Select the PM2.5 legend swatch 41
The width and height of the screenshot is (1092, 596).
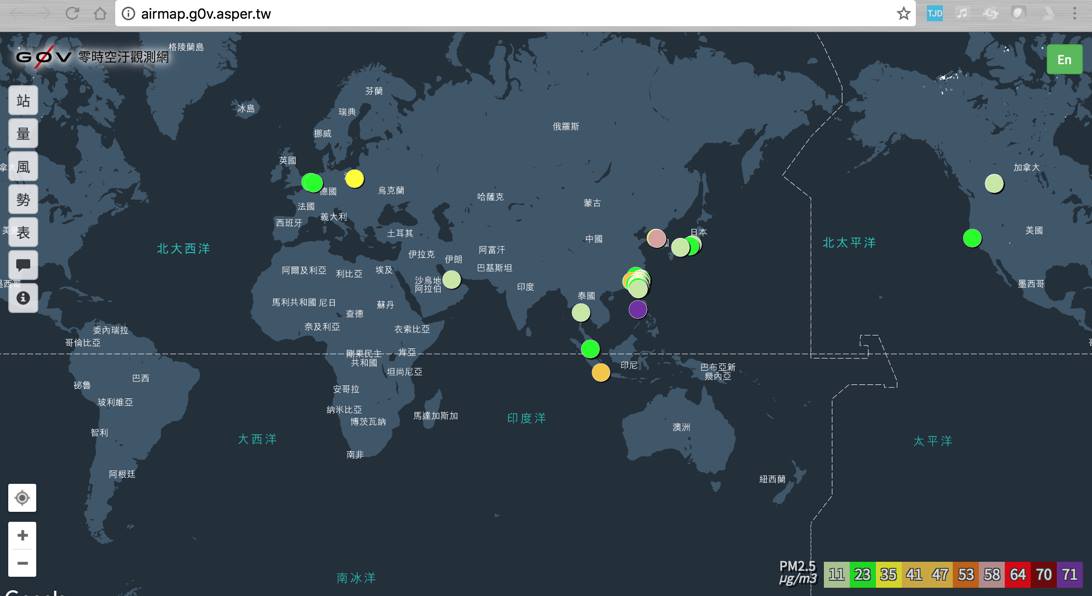(x=914, y=574)
